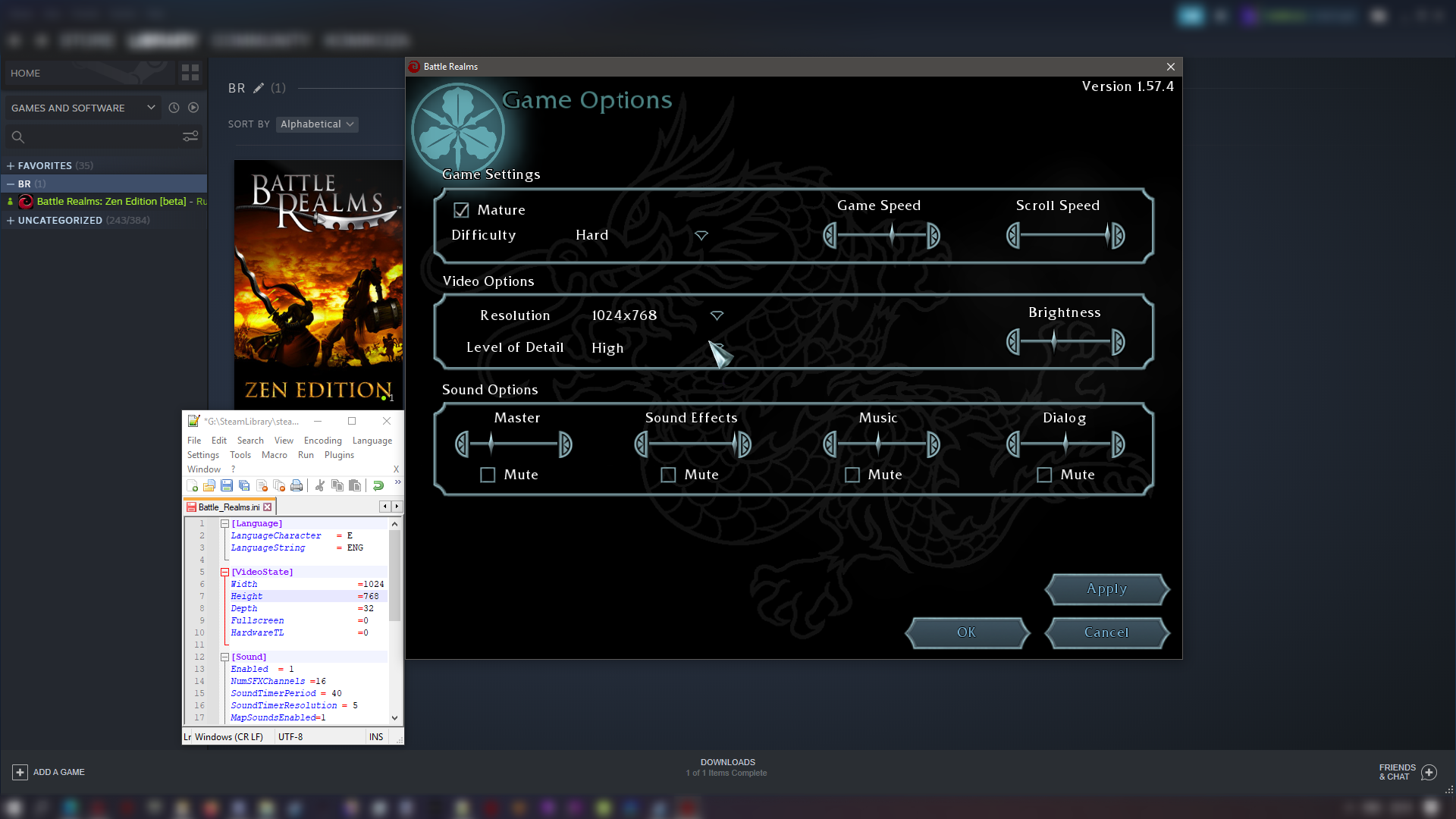This screenshot has height=819, width=1456.
Task: Collapse the [Language] section fold in Notepad++
Action: click(224, 524)
